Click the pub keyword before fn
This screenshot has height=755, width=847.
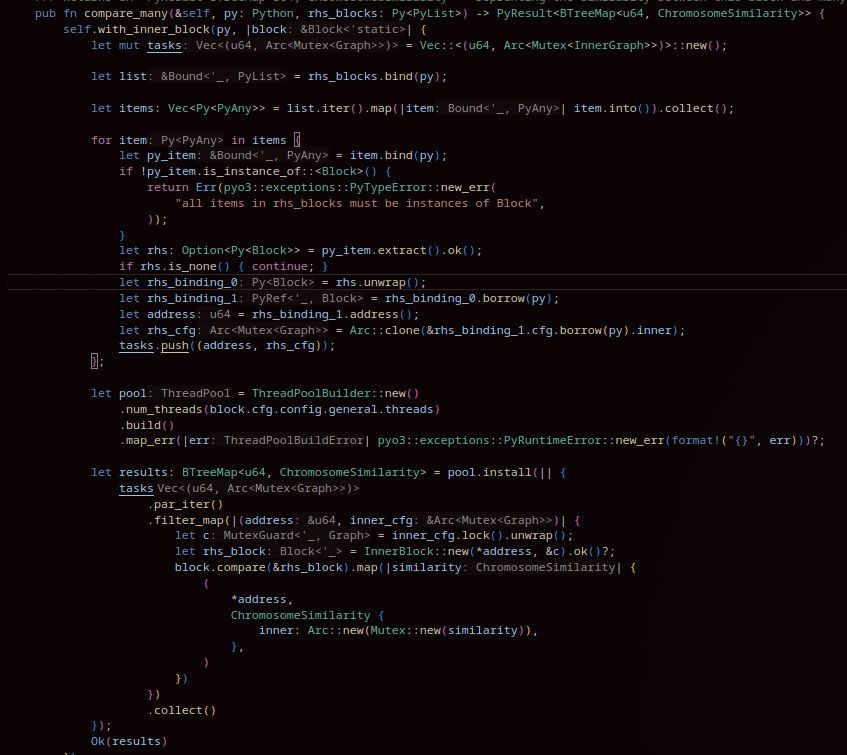pyautogui.click(x=45, y=13)
